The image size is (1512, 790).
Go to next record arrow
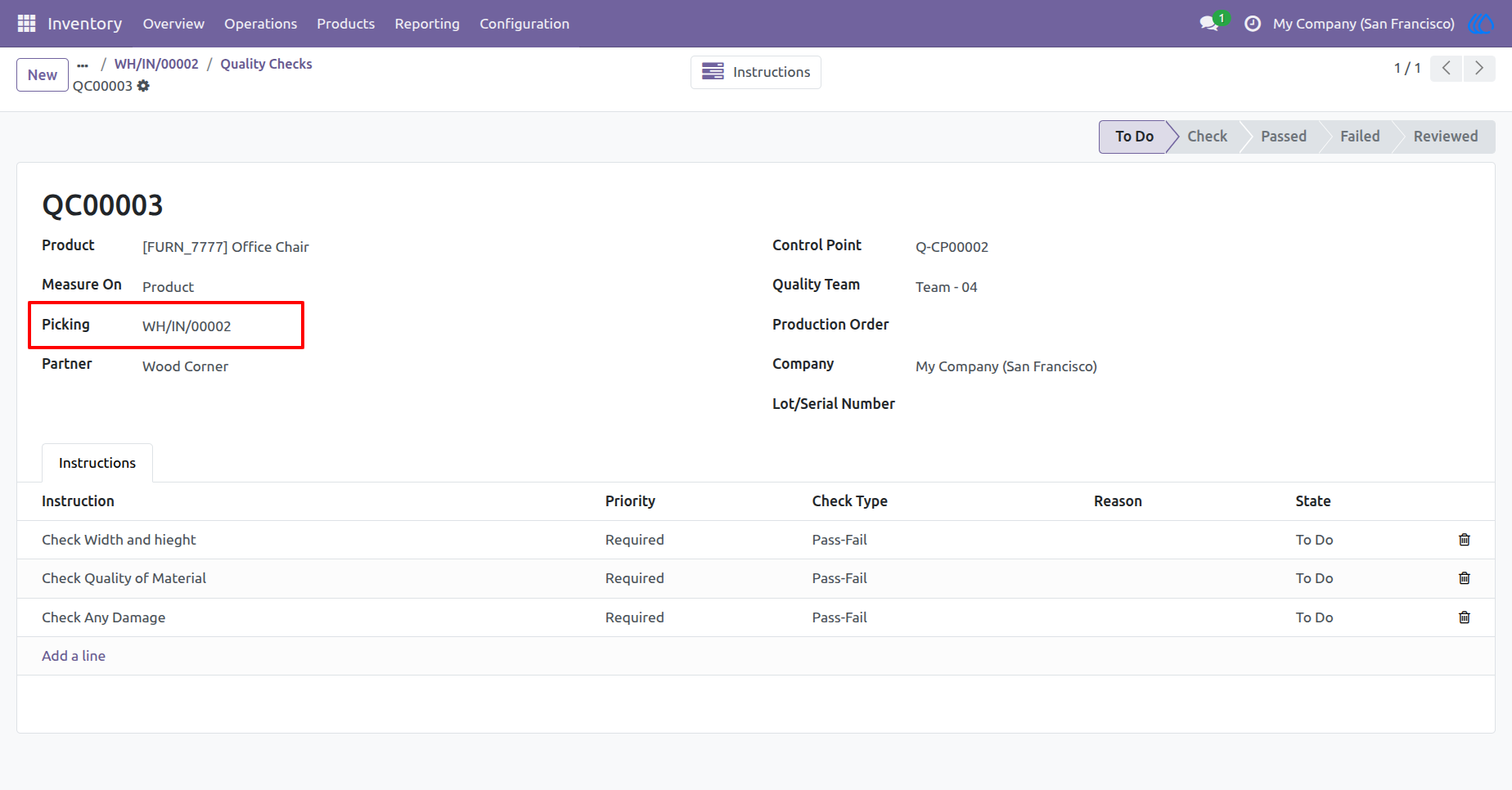1479,69
